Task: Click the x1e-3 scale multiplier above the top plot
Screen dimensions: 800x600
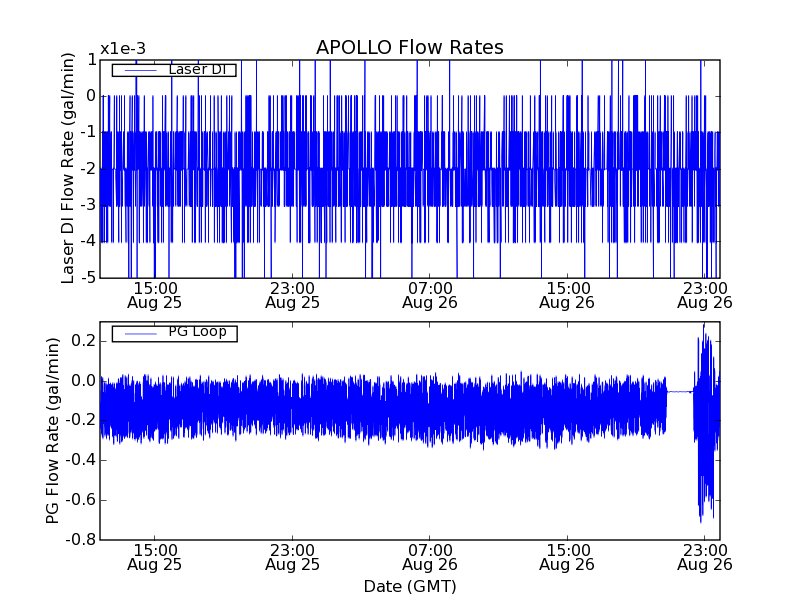Action: point(123,49)
